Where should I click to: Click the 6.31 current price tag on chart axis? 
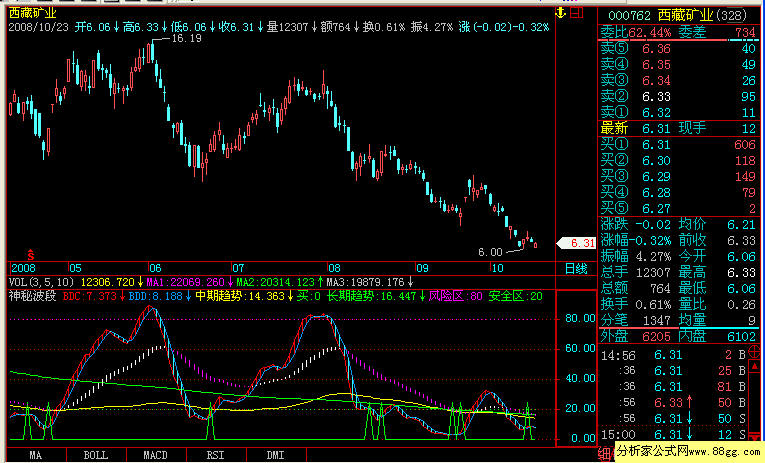click(x=577, y=243)
